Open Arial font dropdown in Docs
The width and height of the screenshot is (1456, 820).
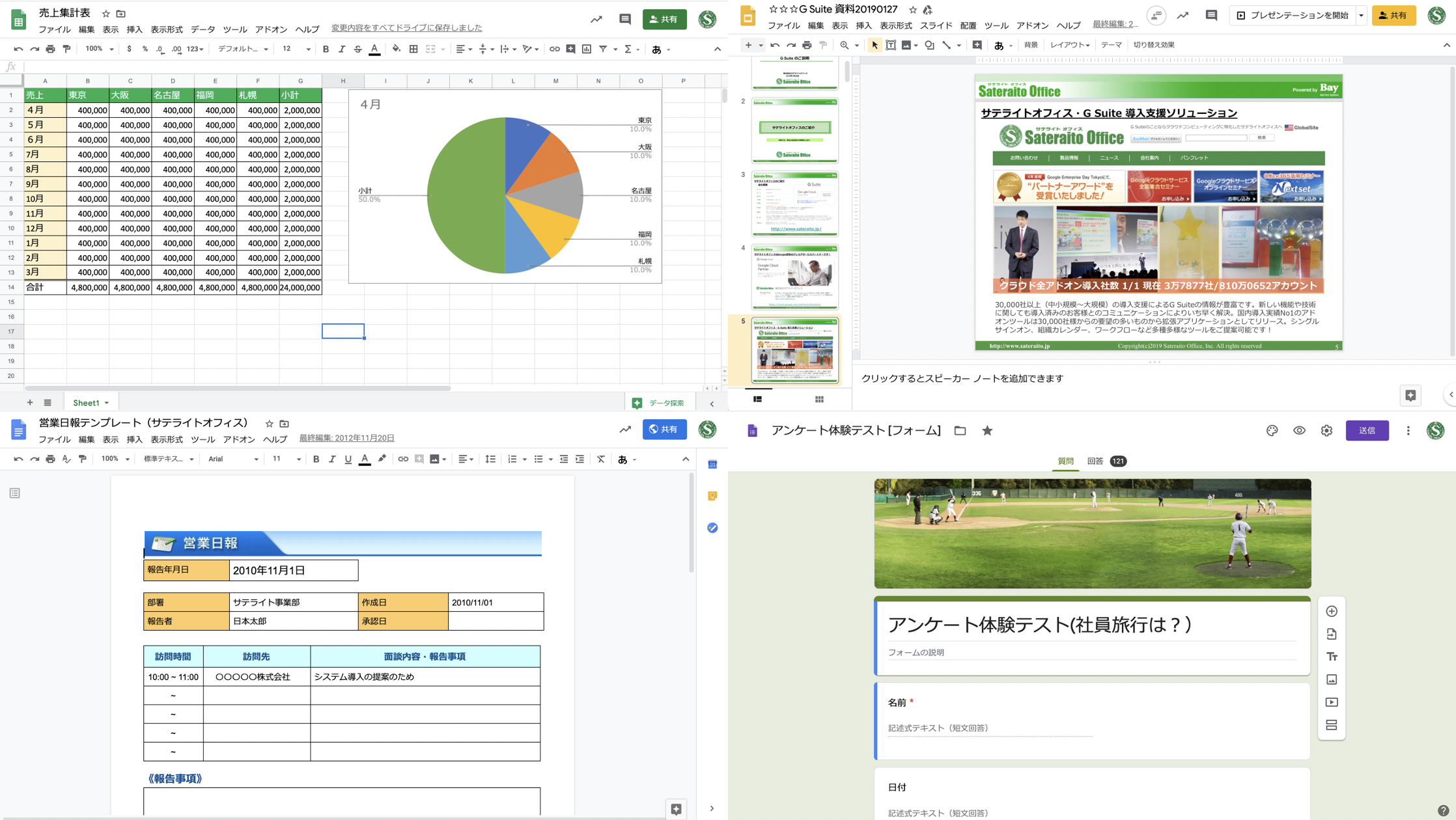[x=233, y=459]
